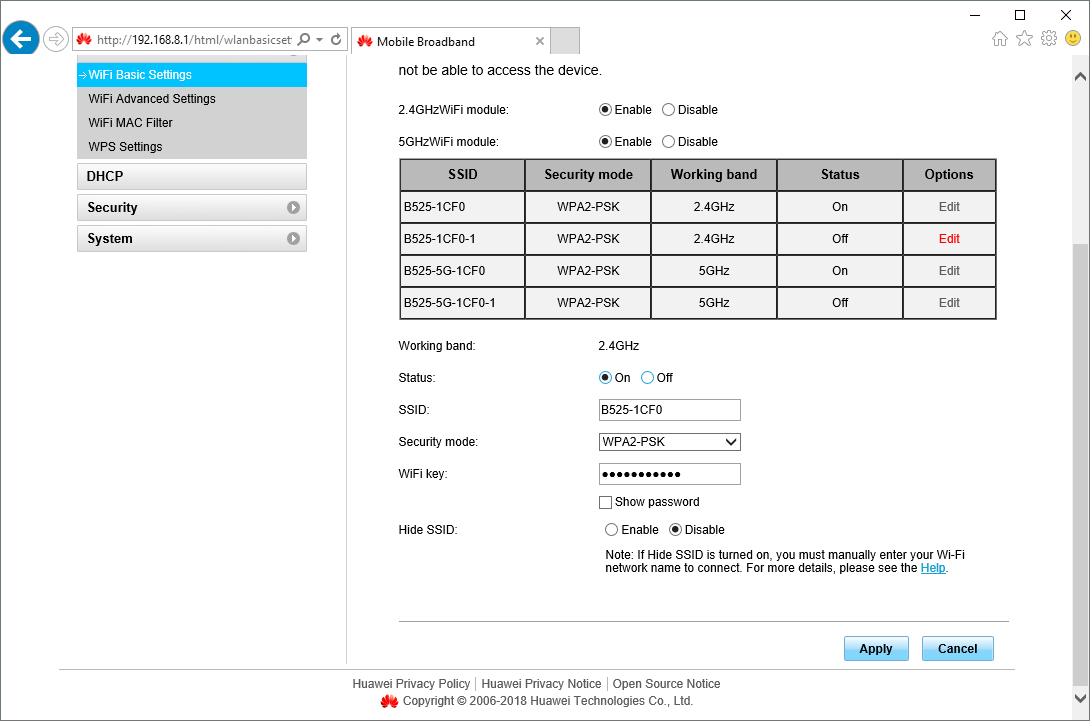1090x721 pixels.
Task: Open browser tools gear icon
Action: 1048,39
